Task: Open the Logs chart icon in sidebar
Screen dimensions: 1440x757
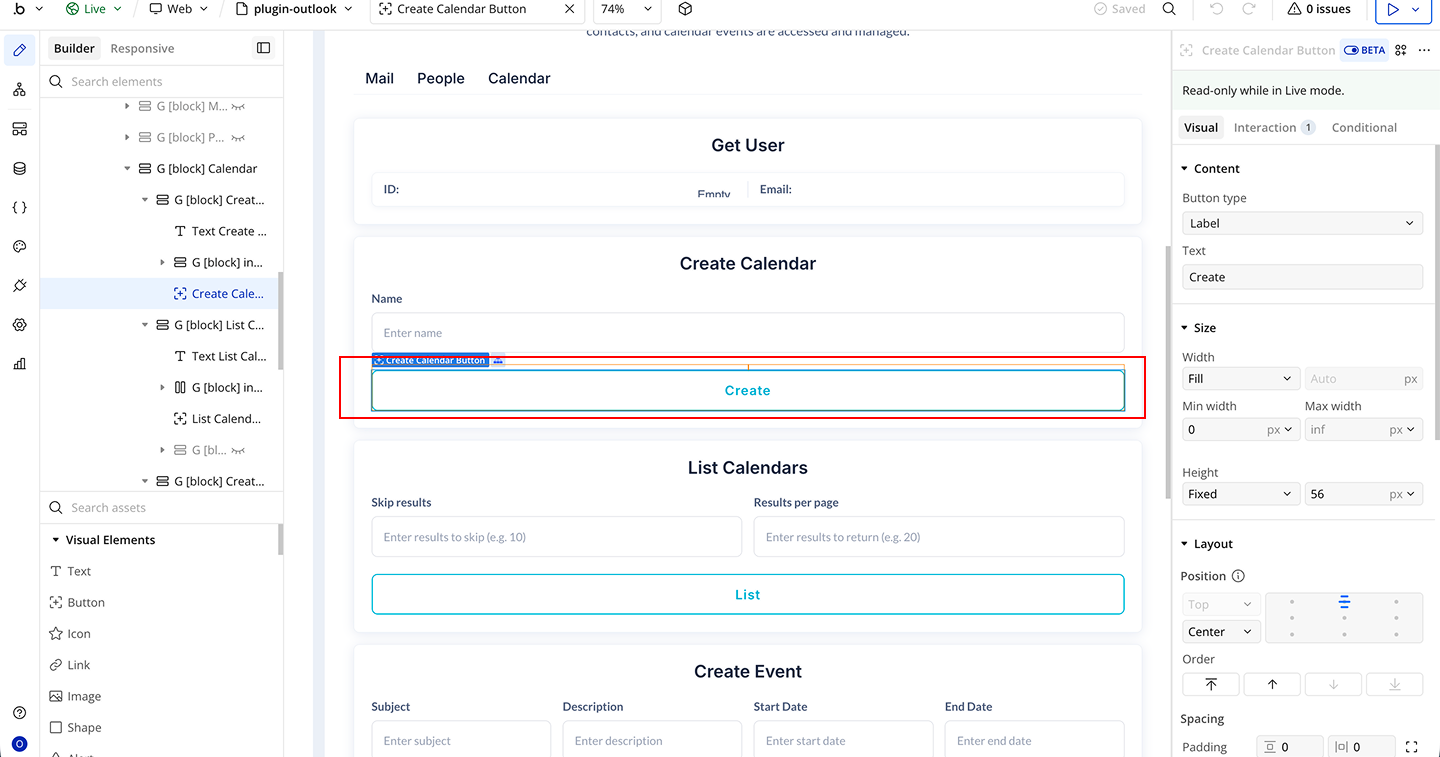Action: (x=20, y=364)
